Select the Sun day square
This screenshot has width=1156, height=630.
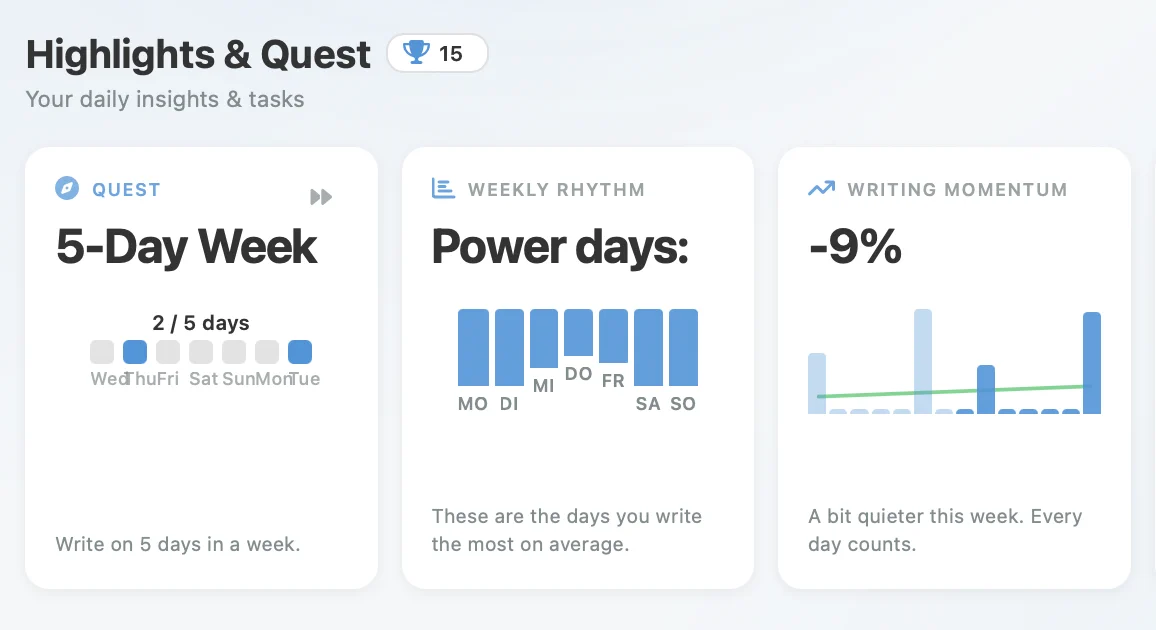[x=233, y=351]
